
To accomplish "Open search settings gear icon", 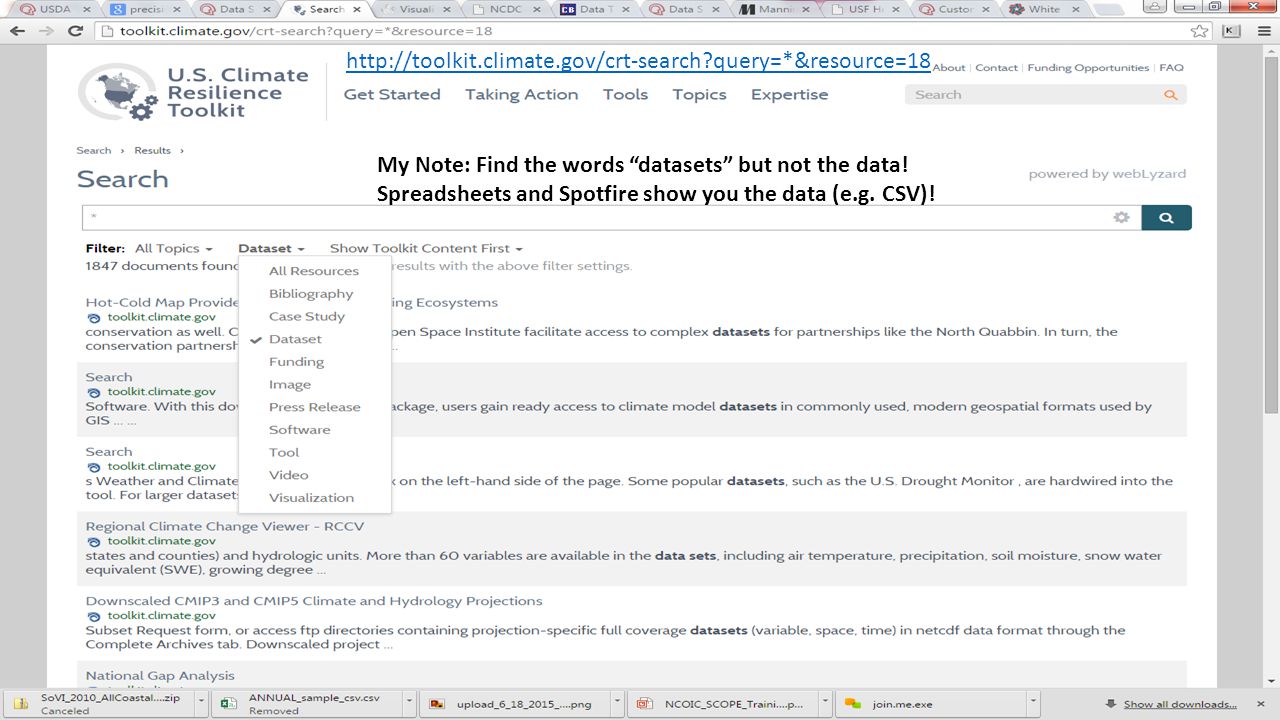I will 1121,218.
